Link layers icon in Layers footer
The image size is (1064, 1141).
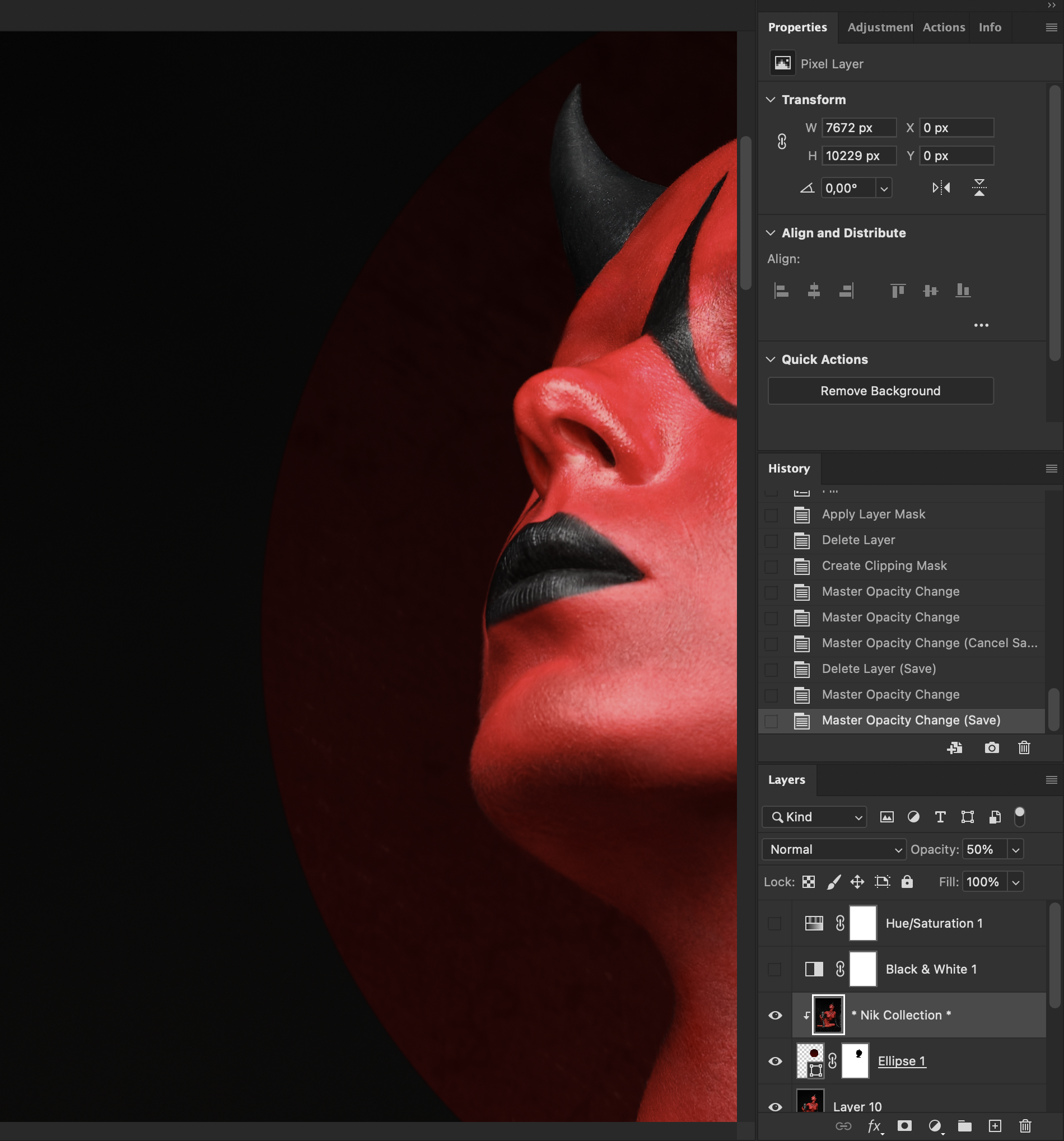(843, 1126)
